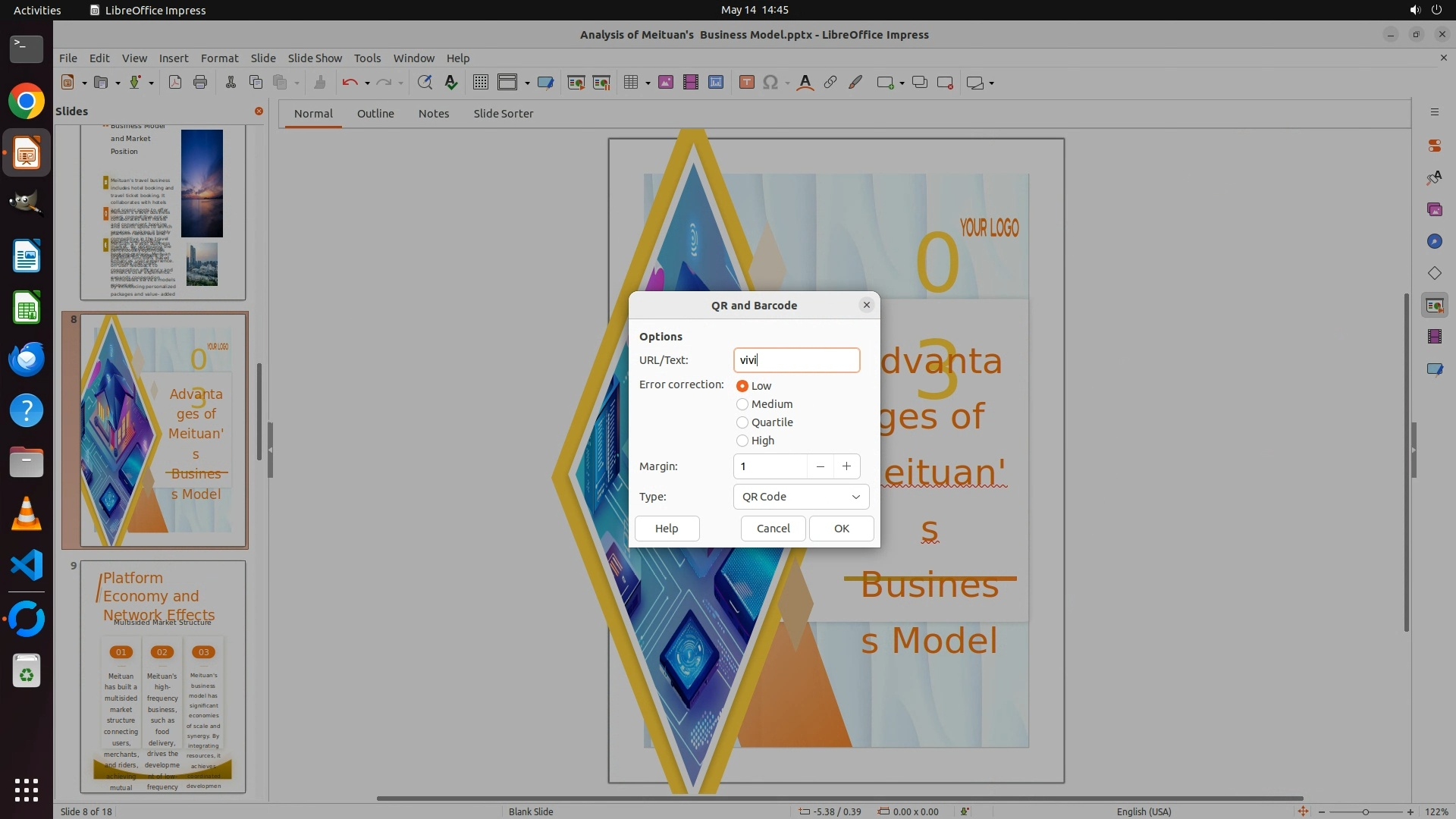Click the Export as PDF toolbar icon

pos(175,83)
